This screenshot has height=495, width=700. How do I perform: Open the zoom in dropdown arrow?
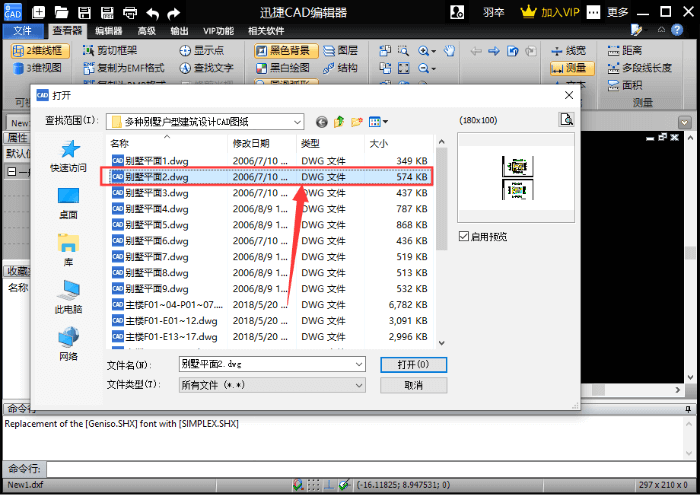click(433, 51)
